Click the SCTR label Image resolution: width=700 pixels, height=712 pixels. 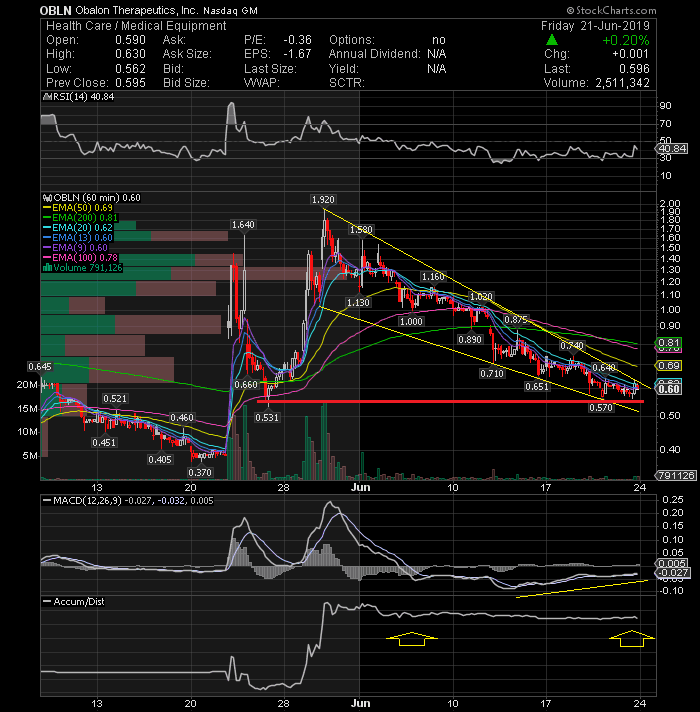(347, 83)
